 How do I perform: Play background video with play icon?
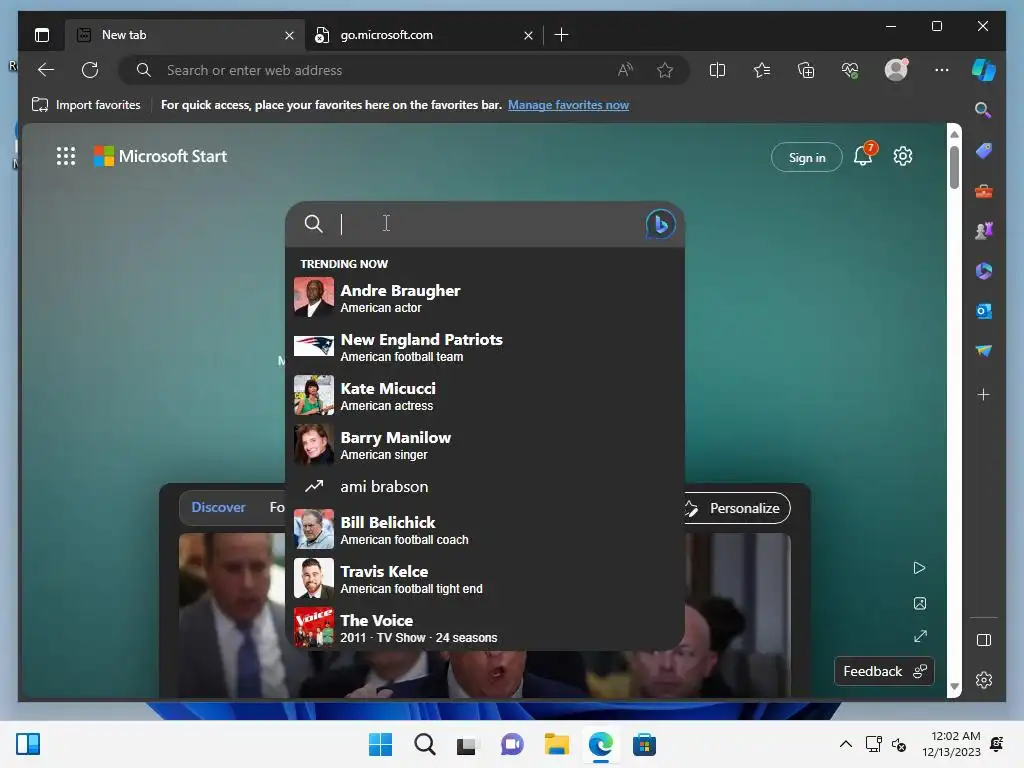point(920,568)
